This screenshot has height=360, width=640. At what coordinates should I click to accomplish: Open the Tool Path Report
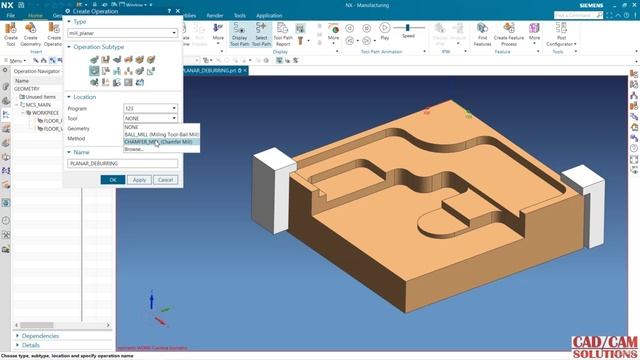pos(283,34)
